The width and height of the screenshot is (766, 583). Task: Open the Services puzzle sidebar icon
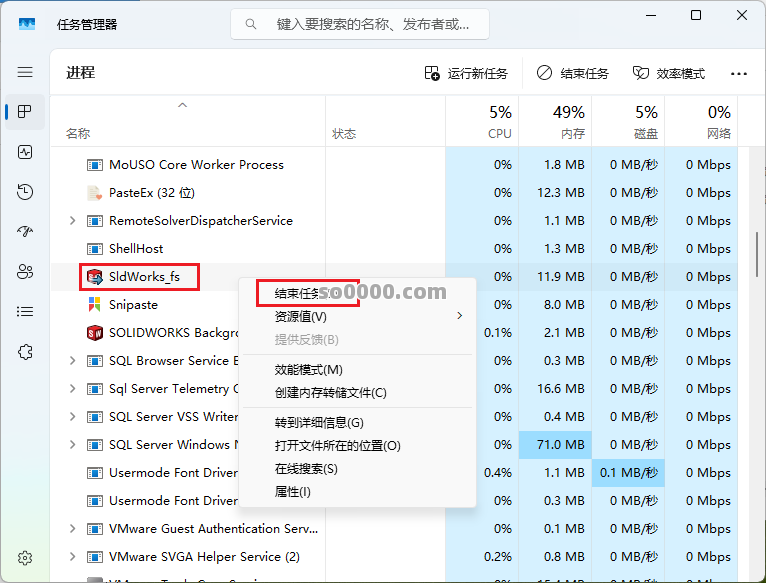25,352
